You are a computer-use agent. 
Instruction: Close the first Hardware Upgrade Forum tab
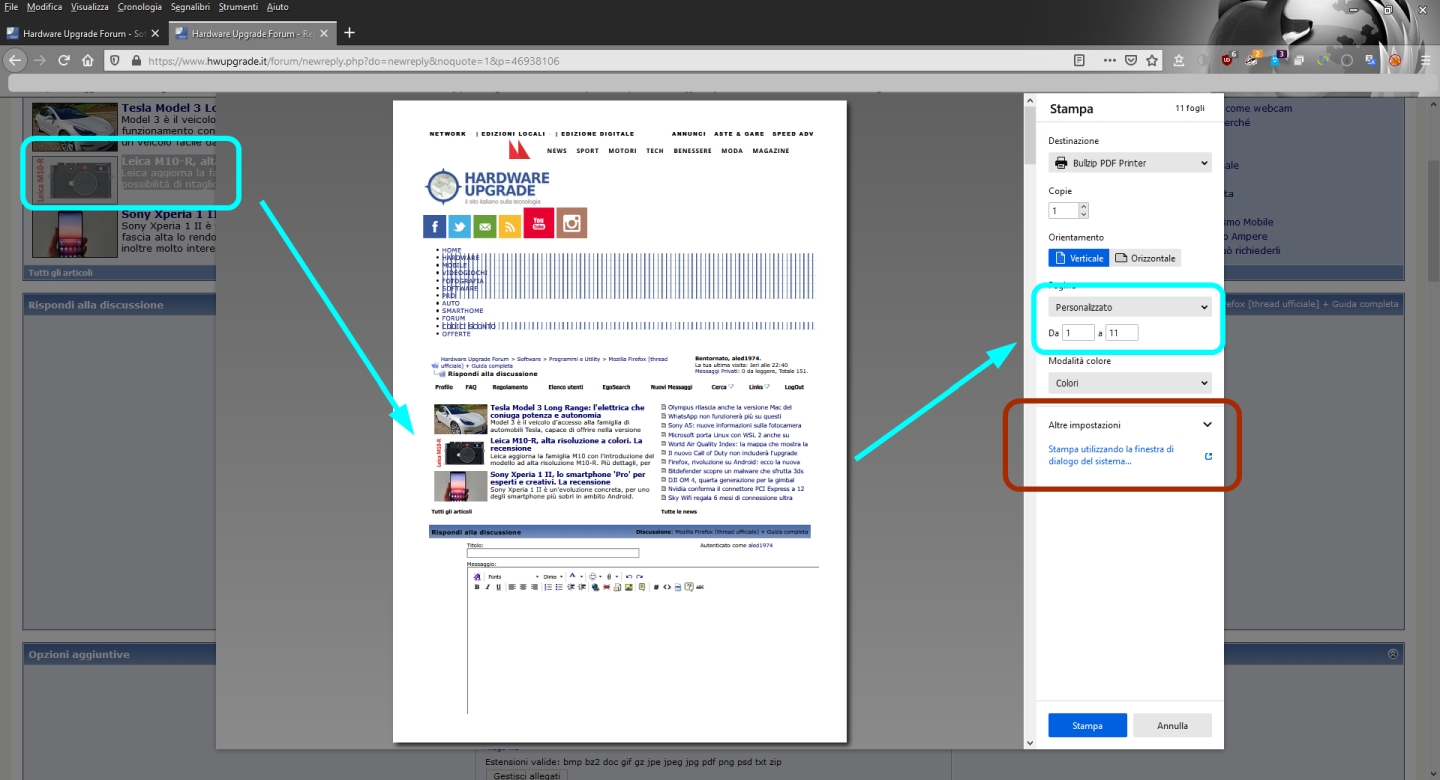[x=155, y=33]
